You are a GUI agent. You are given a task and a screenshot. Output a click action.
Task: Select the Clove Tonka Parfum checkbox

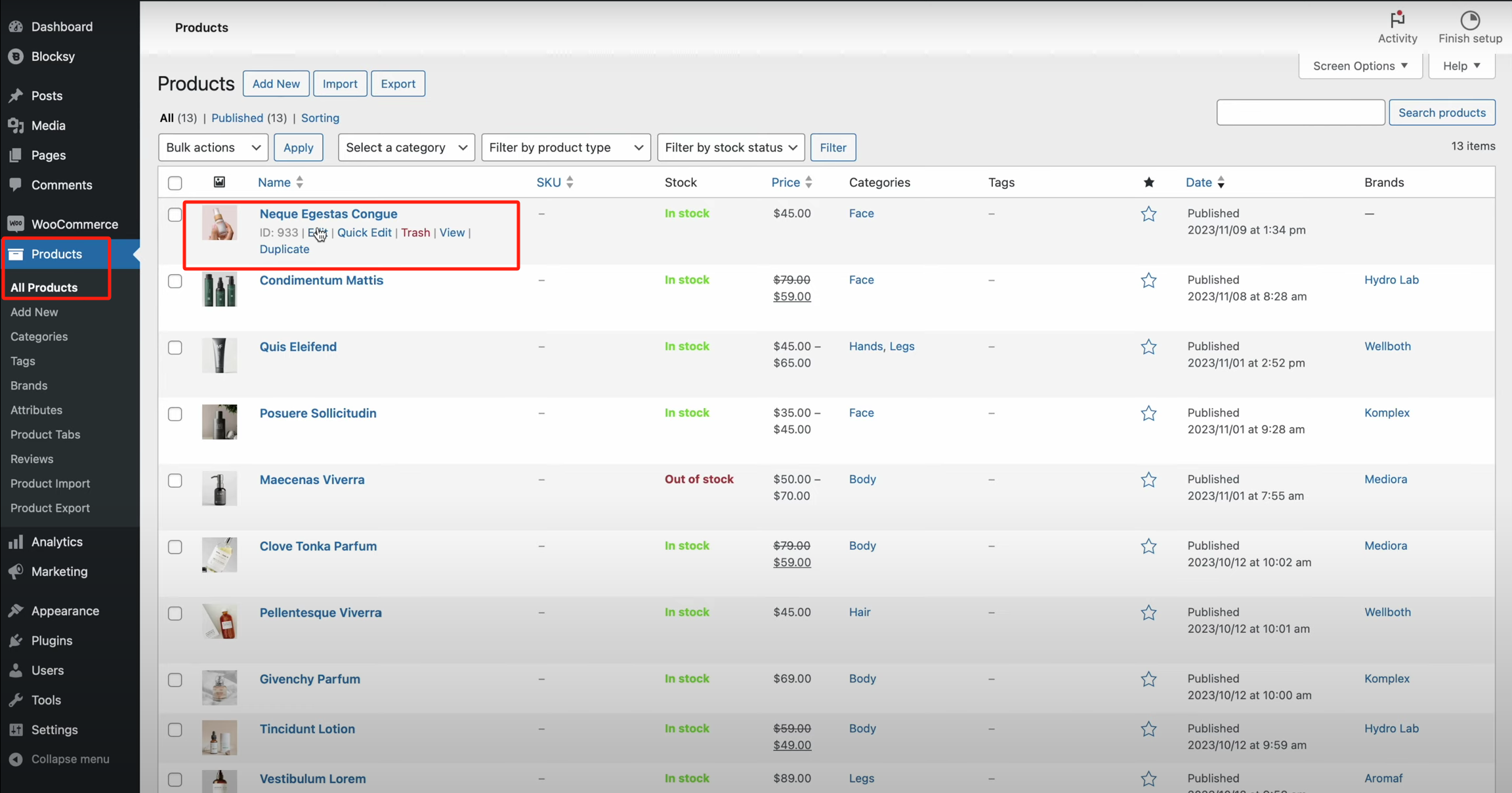175,547
